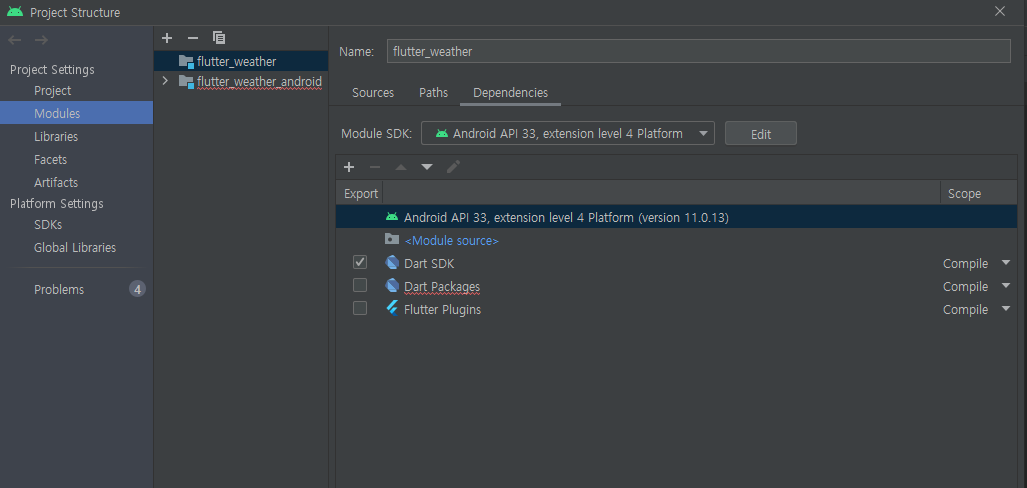Viewport: 1027px width, 488px height.
Task: Click the Android icon in the title bar
Action: pyautogui.click(x=15, y=12)
